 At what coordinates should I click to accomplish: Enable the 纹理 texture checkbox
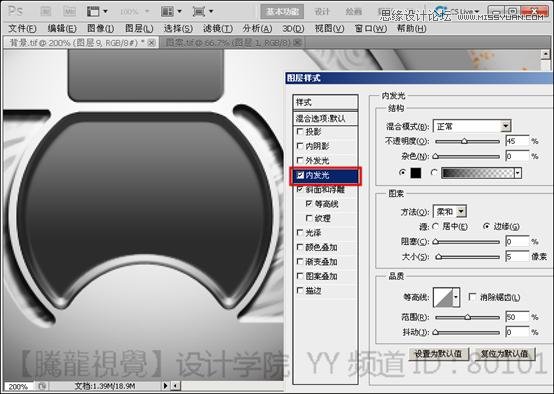[309, 218]
